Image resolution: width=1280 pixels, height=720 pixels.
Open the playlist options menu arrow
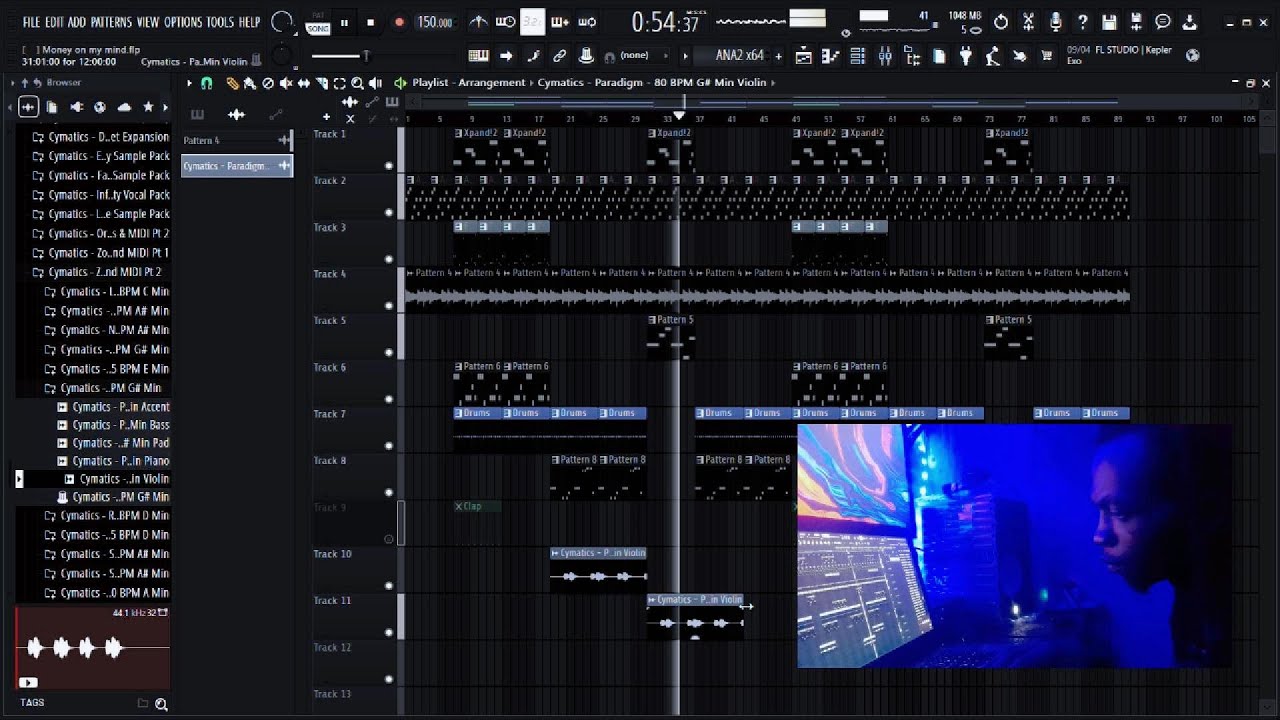188,83
